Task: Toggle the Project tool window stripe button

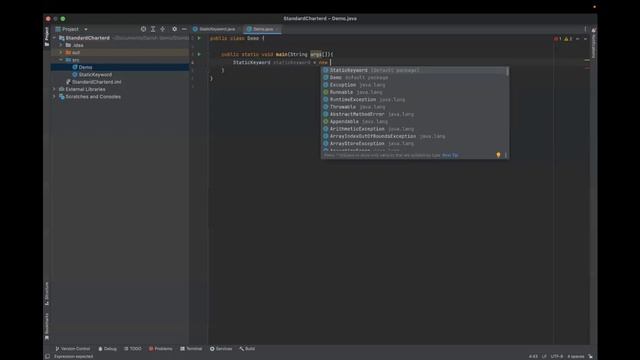Action: pyautogui.click(x=47, y=37)
